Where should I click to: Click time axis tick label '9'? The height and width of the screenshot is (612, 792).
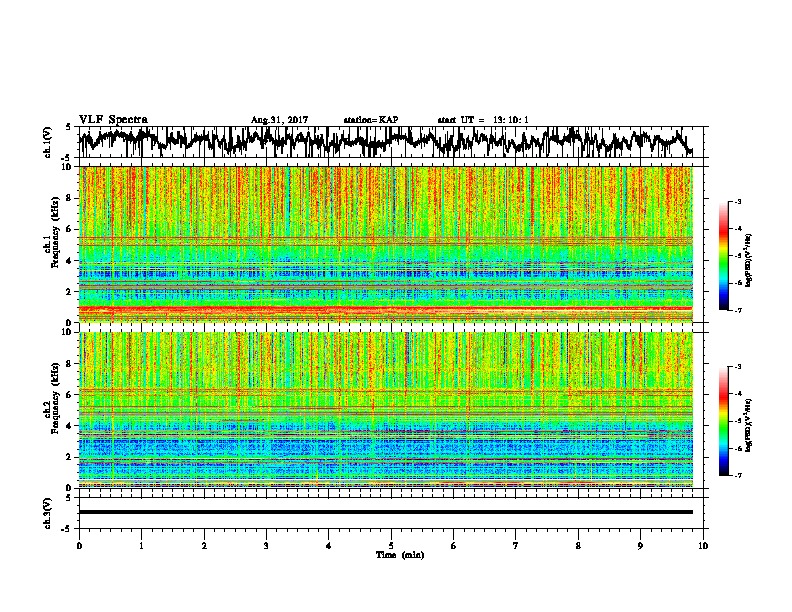click(640, 546)
